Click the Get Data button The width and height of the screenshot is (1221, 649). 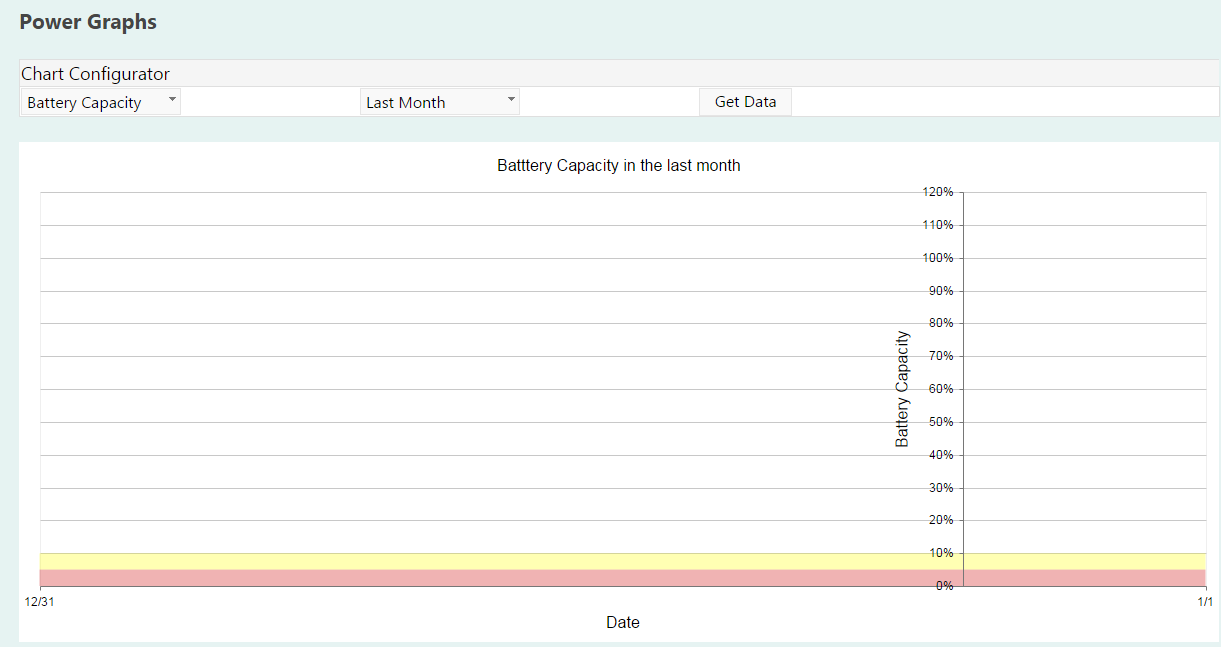point(745,102)
